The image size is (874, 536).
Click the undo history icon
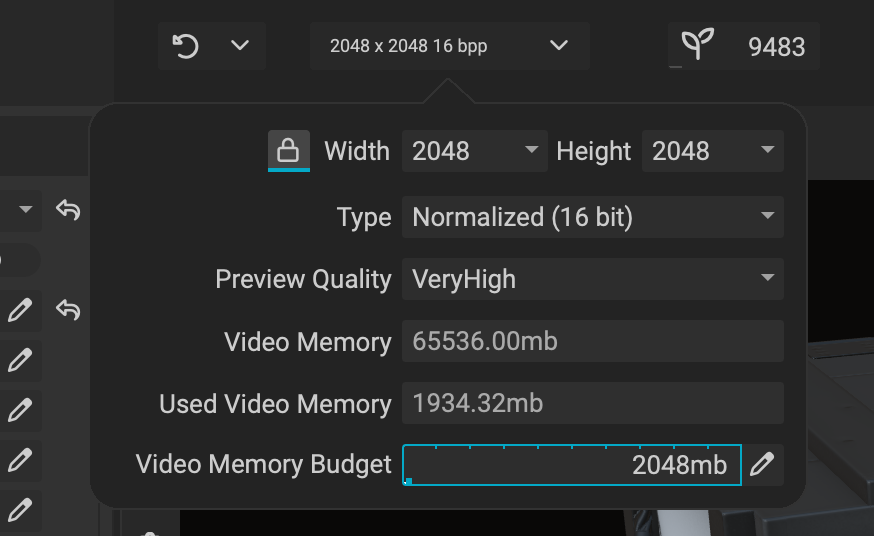click(186, 46)
